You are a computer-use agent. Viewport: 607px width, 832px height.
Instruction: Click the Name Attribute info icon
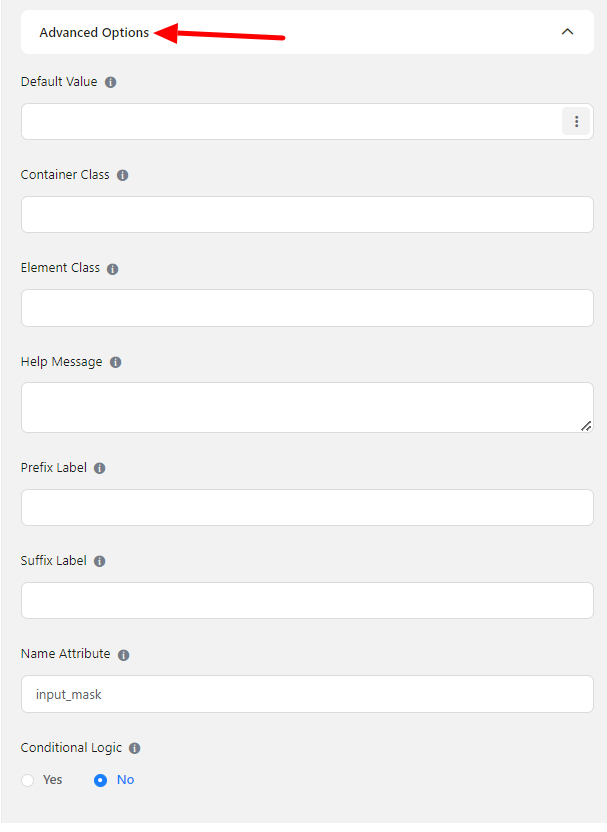click(x=124, y=655)
